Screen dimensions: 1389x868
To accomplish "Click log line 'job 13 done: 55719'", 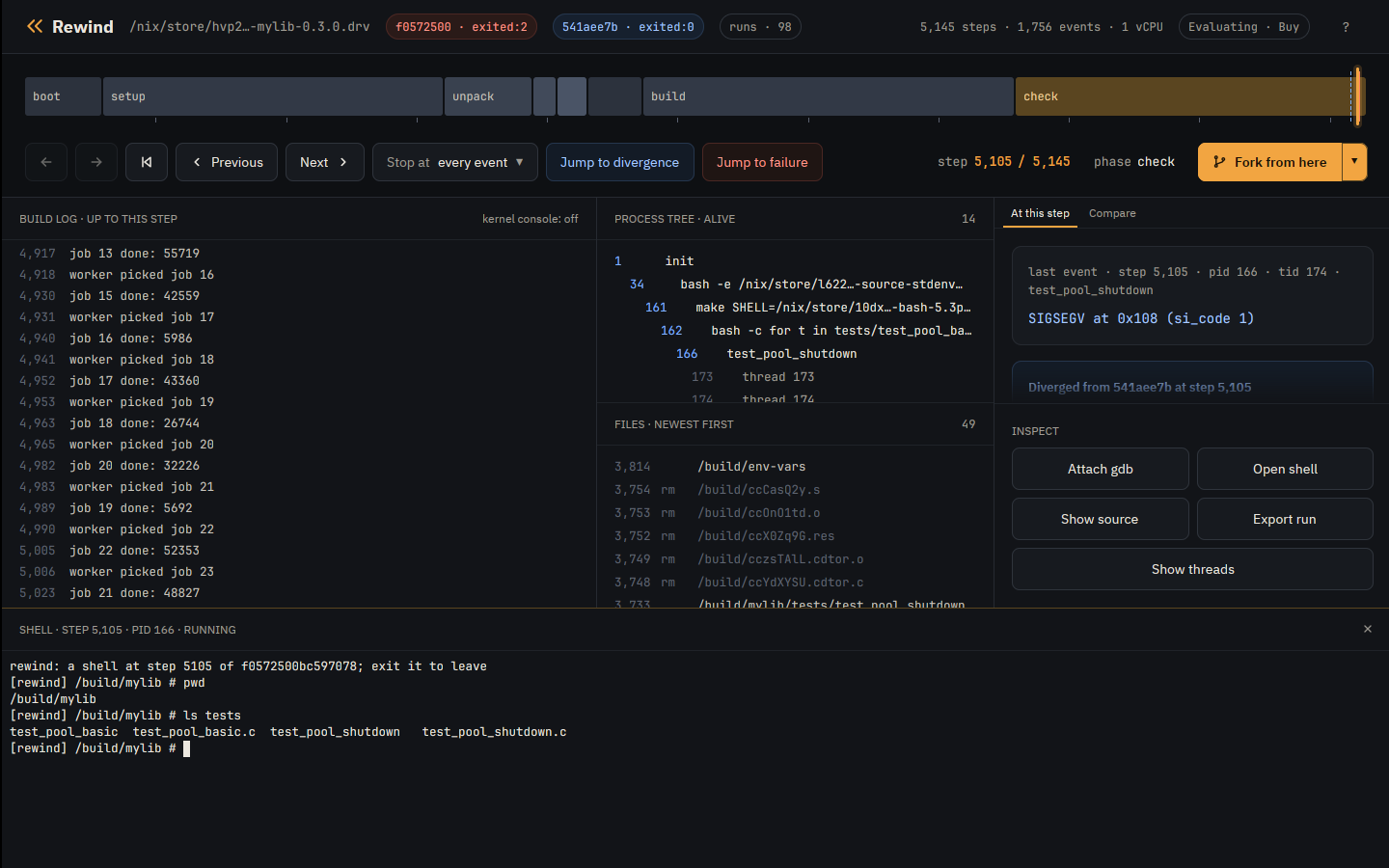I will click(299, 254).
